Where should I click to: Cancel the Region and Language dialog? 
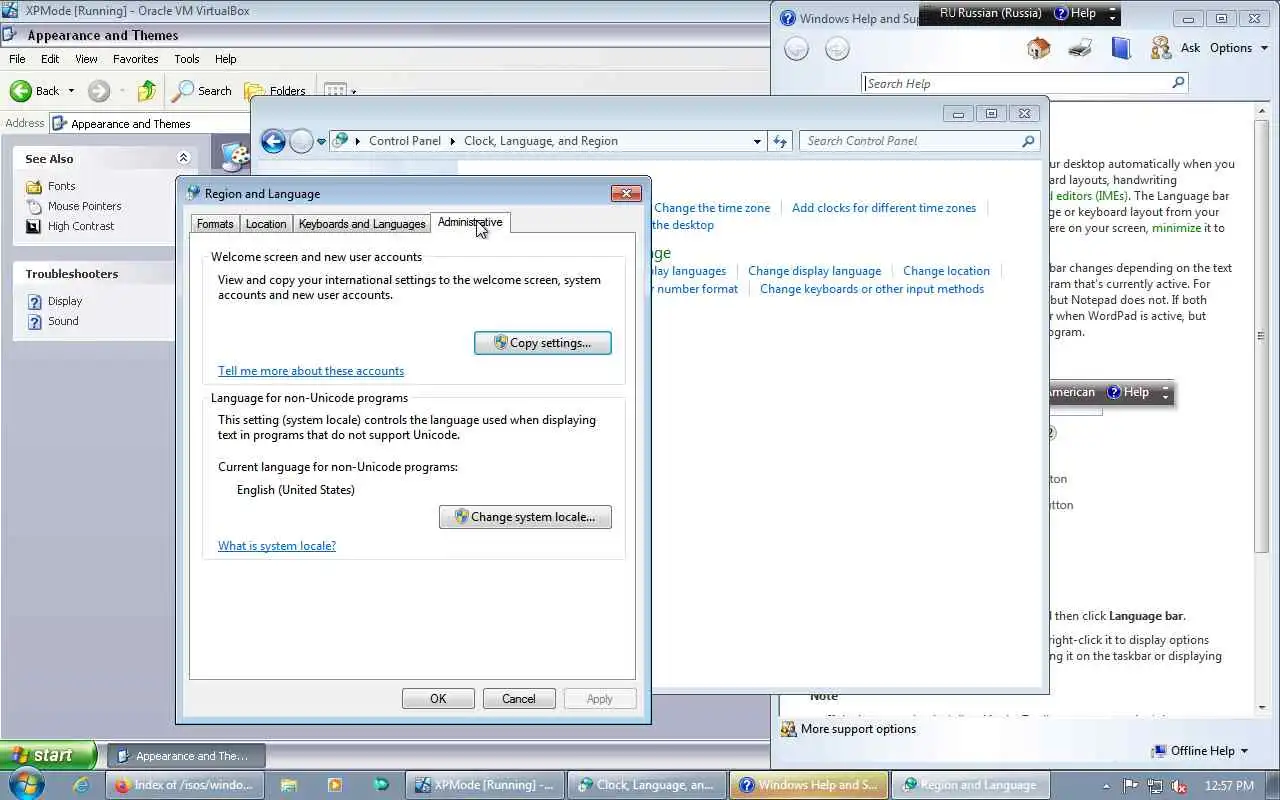coord(519,699)
